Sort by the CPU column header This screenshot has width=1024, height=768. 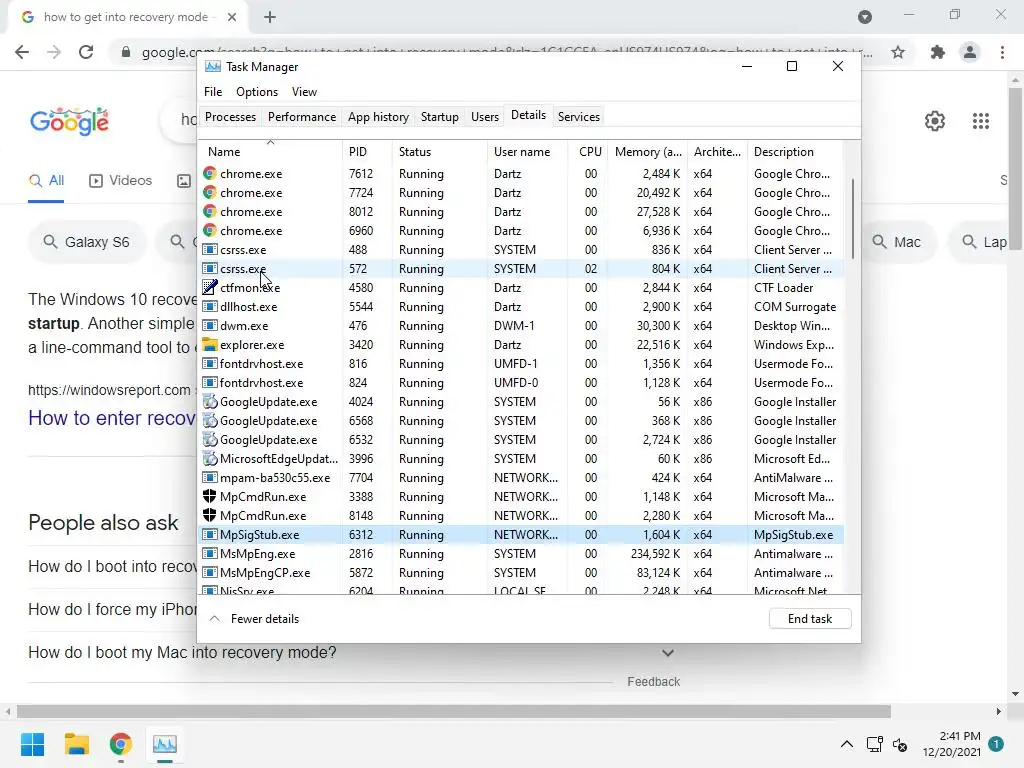pyautogui.click(x=589, y=152)
